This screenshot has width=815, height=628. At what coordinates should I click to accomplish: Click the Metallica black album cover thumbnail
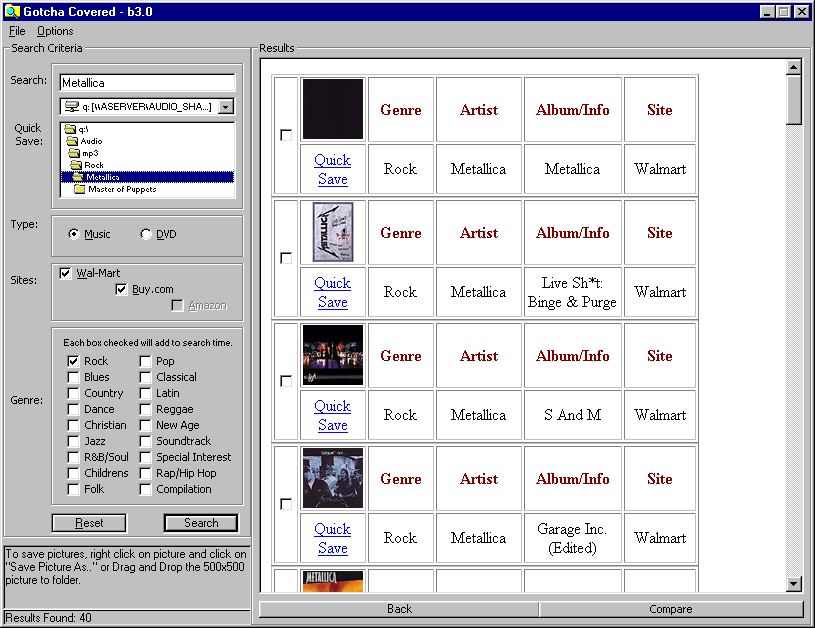pos(333,109)
